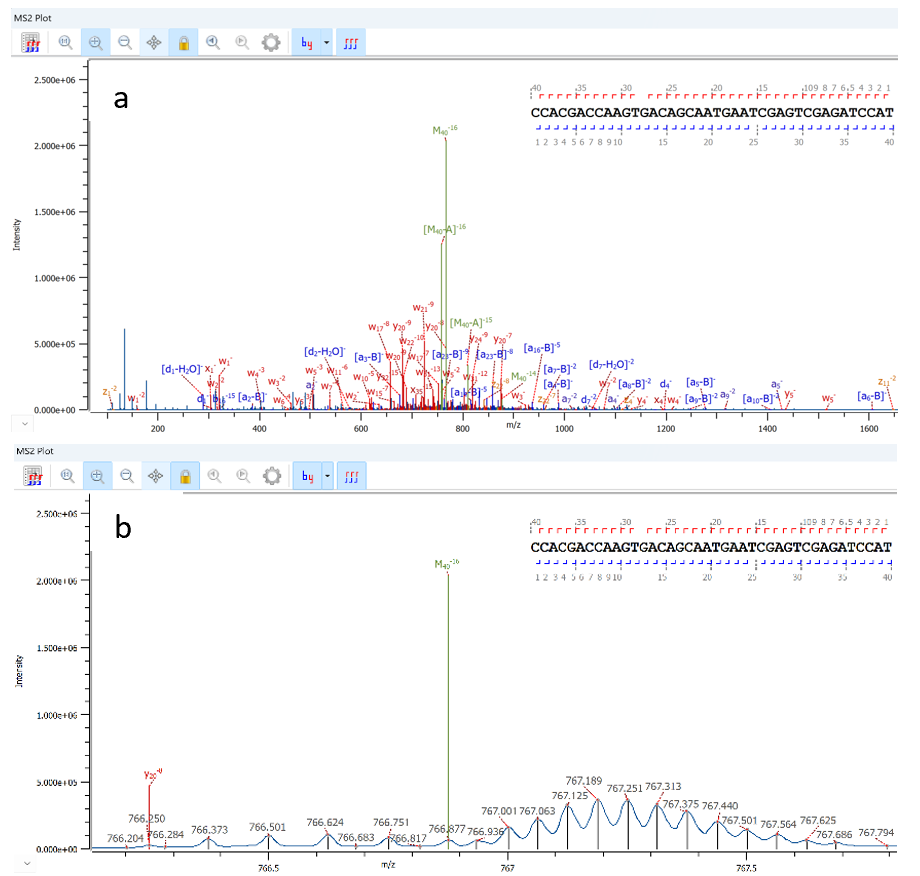This screenshot has height=876, width=920.
Task: Select the [d2-H2O] fragment label in plot a
Action: tap(324, 351)
